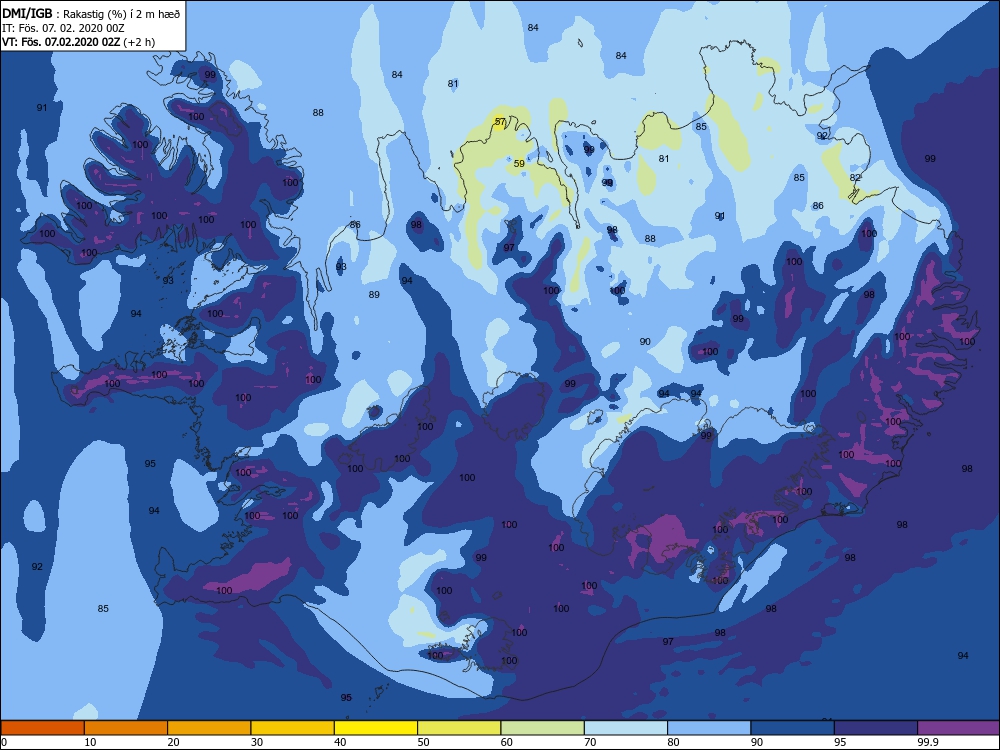Select the 'IT: Fös. 07. 02. 2020 00Z' line
This screenshot has width=1000, height=750.
(63, 28)
